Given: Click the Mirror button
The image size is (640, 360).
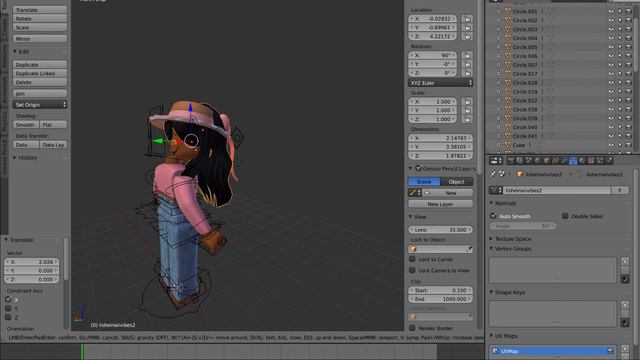Looking at the screenshot, I should coord(40,39).
